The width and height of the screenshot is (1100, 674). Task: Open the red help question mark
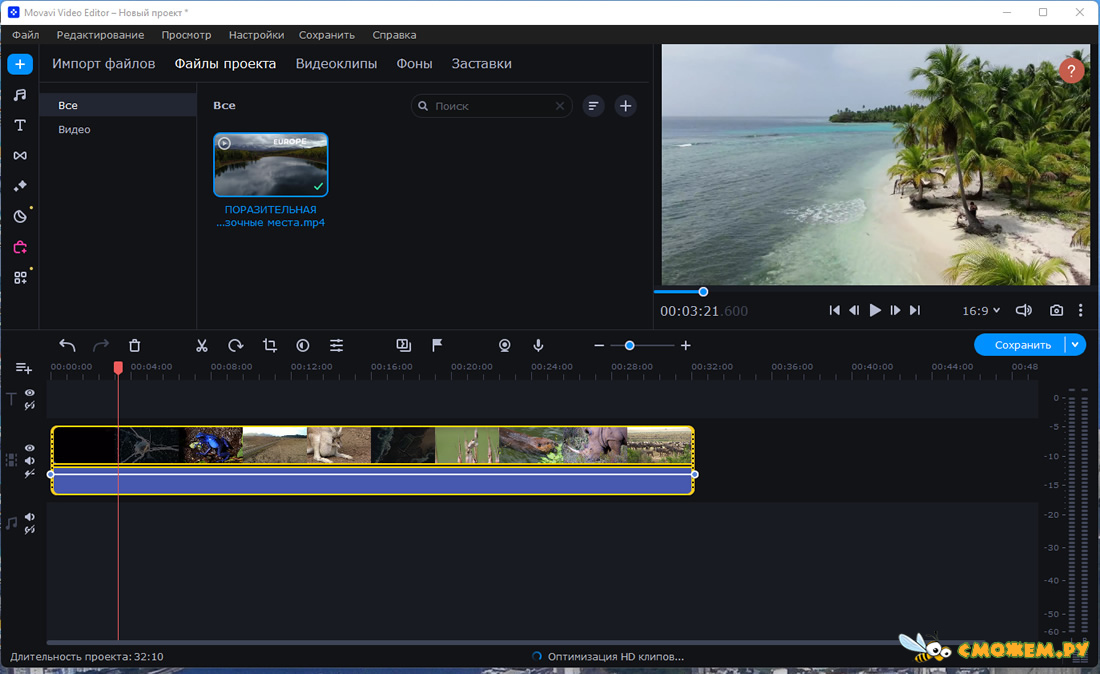1071,70
